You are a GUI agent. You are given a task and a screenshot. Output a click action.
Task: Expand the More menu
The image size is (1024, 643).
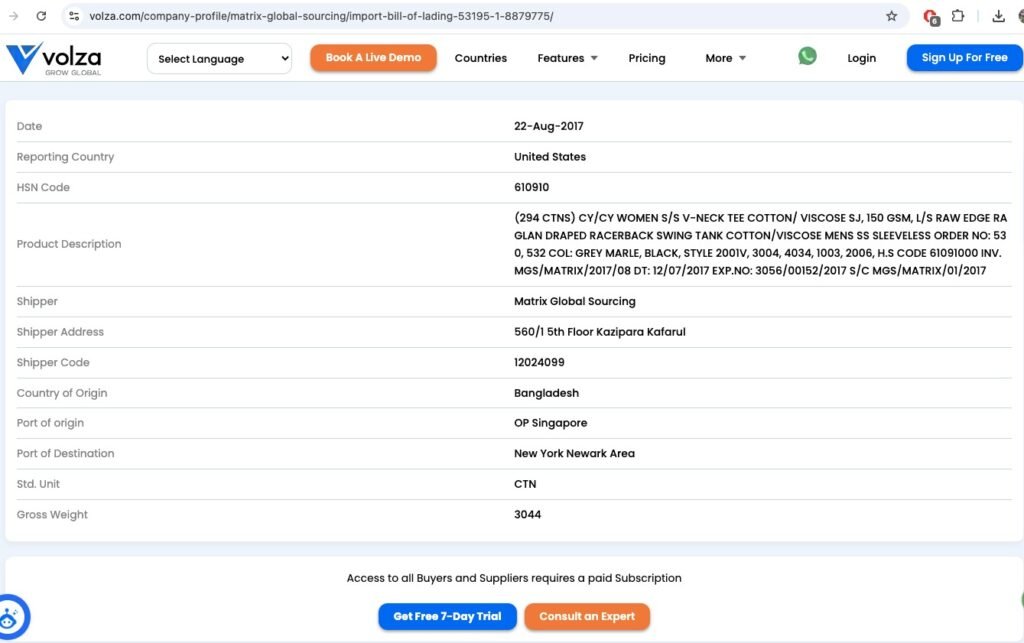click(725, 58)
